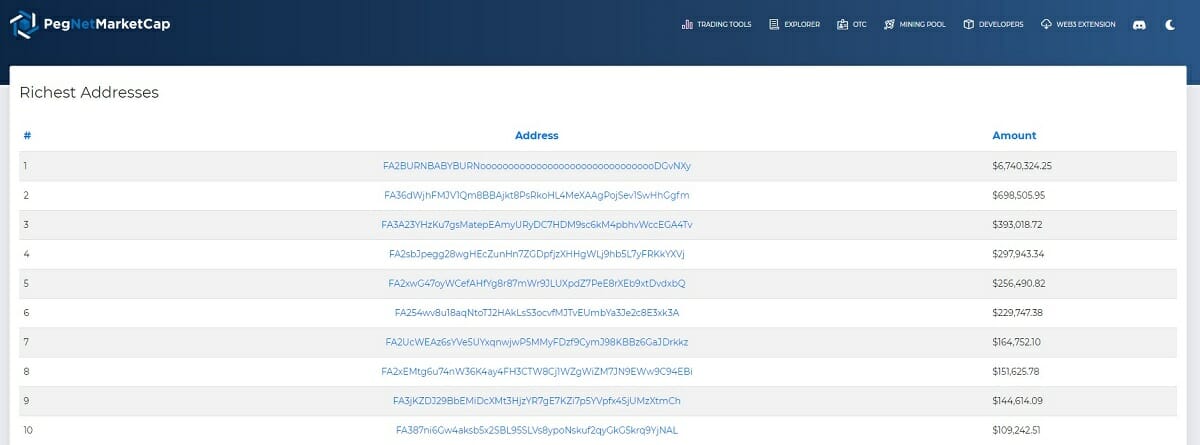Viewport: 1200px width, 445px height.
Task: Open address starting with FA2sbJpegg28
Action: pyautogui.click(x=537, y=254)
